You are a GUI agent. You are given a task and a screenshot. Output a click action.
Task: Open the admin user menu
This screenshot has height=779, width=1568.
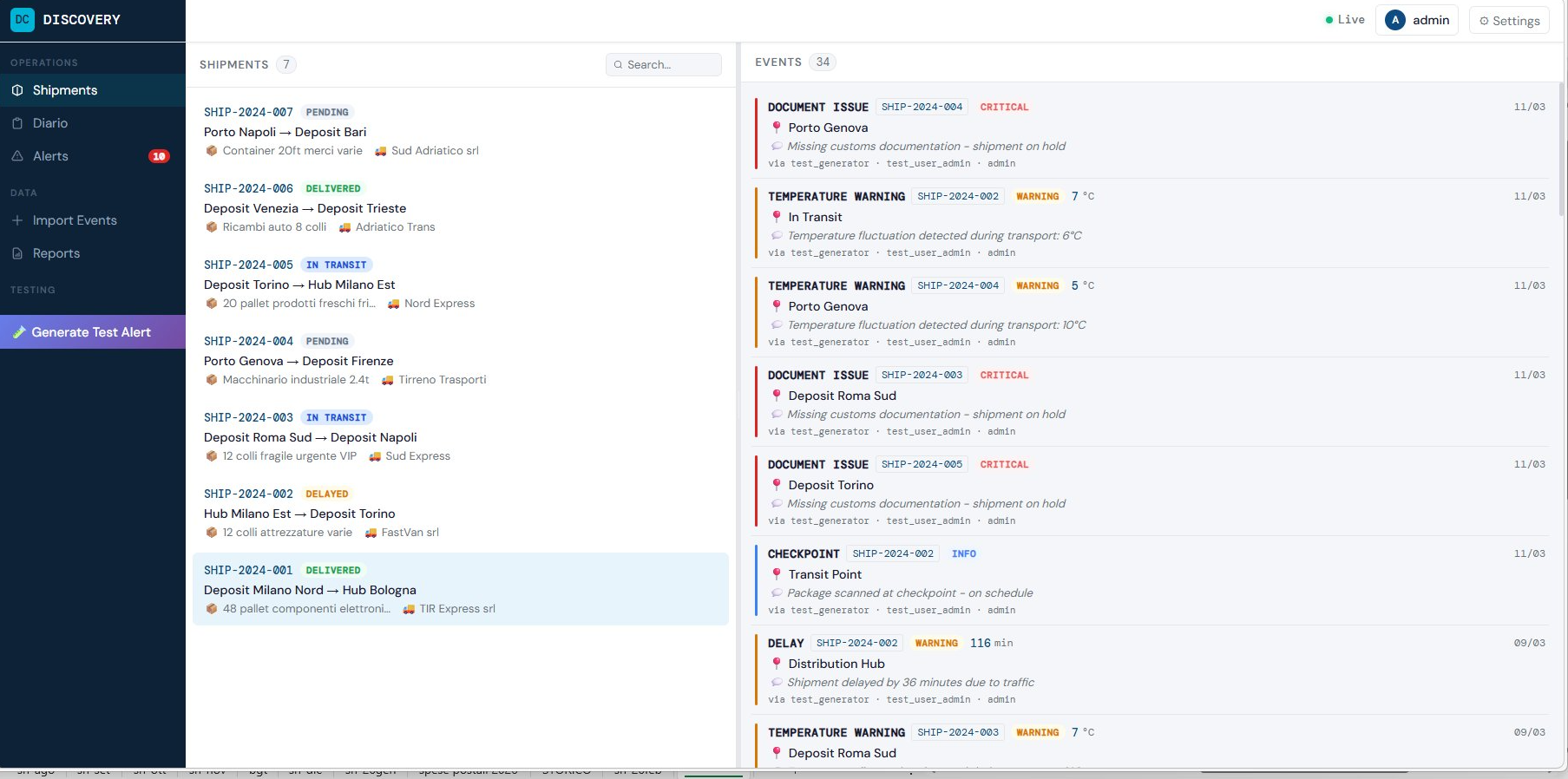[1417, 20]
